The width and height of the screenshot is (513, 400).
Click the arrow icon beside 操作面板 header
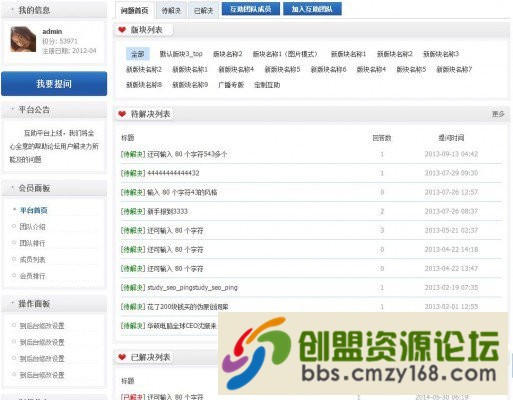(12, 303)
